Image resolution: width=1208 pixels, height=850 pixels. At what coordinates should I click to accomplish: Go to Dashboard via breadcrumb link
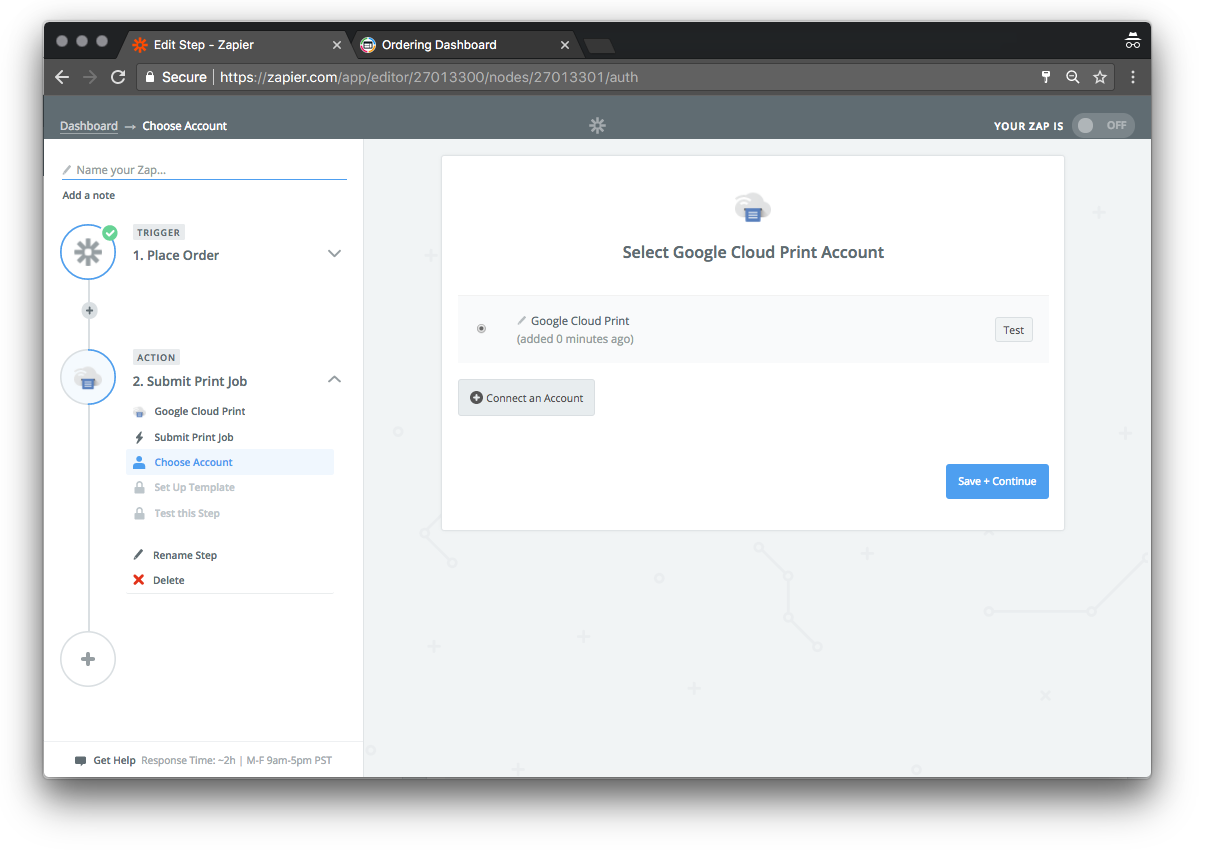click(89, 126)
